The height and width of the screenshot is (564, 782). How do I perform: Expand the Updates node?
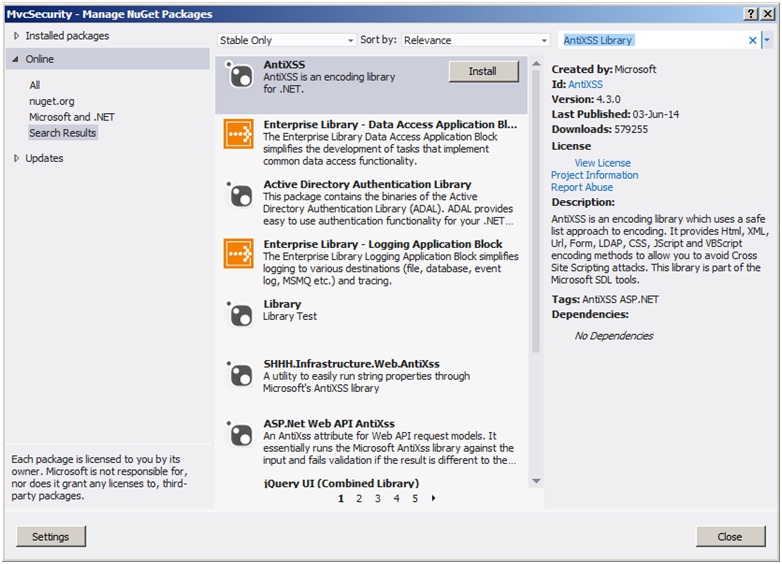pyautogui.click(x=16, y=158)
